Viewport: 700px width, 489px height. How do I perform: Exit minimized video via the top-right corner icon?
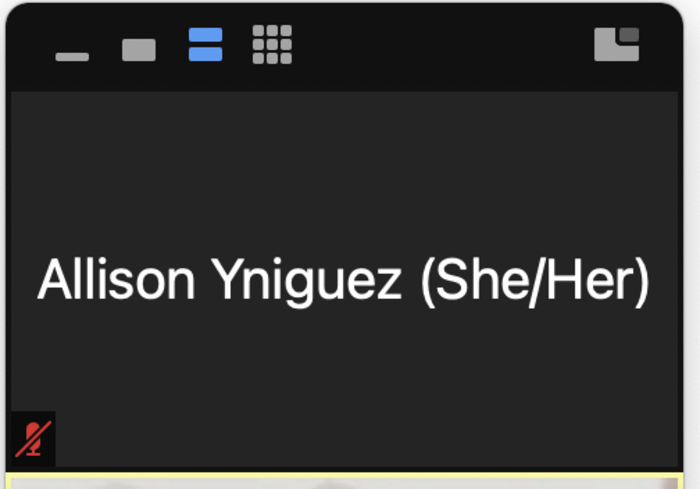point(616,45)
